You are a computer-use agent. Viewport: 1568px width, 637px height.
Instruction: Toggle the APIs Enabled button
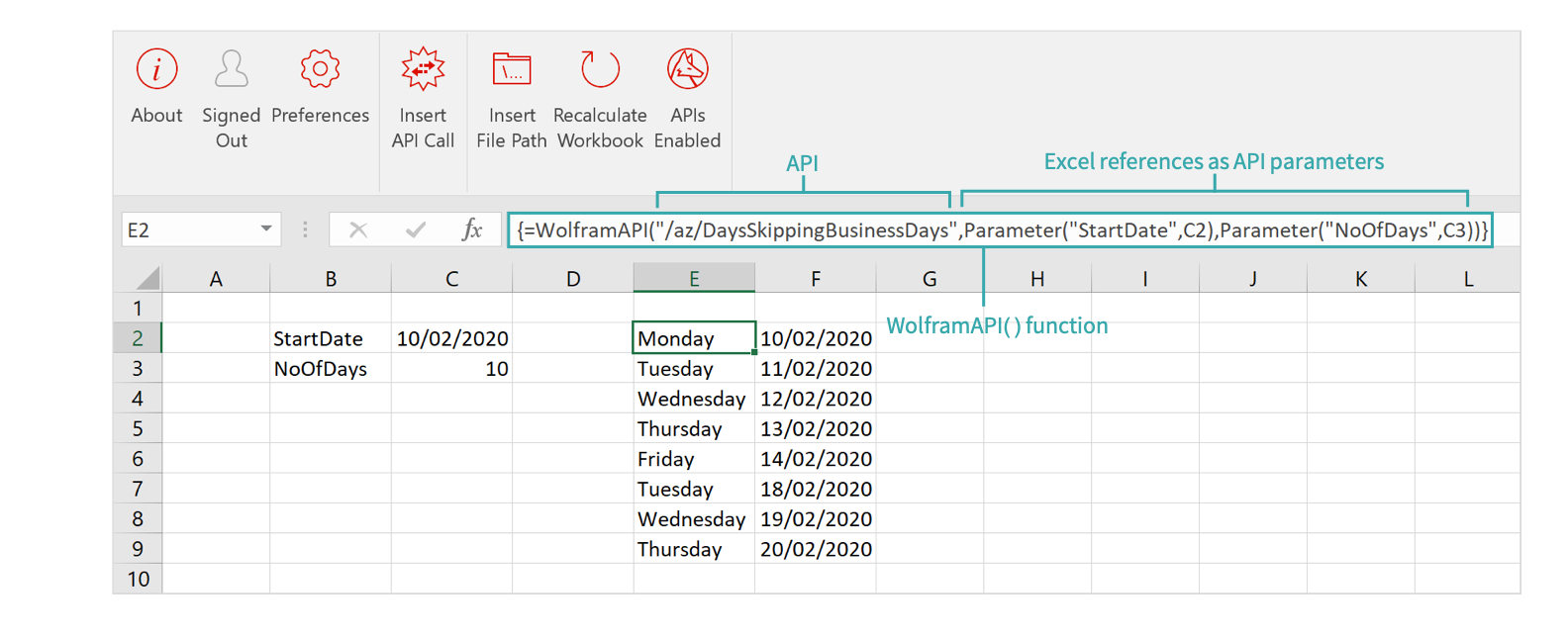[x=687, y=70]
